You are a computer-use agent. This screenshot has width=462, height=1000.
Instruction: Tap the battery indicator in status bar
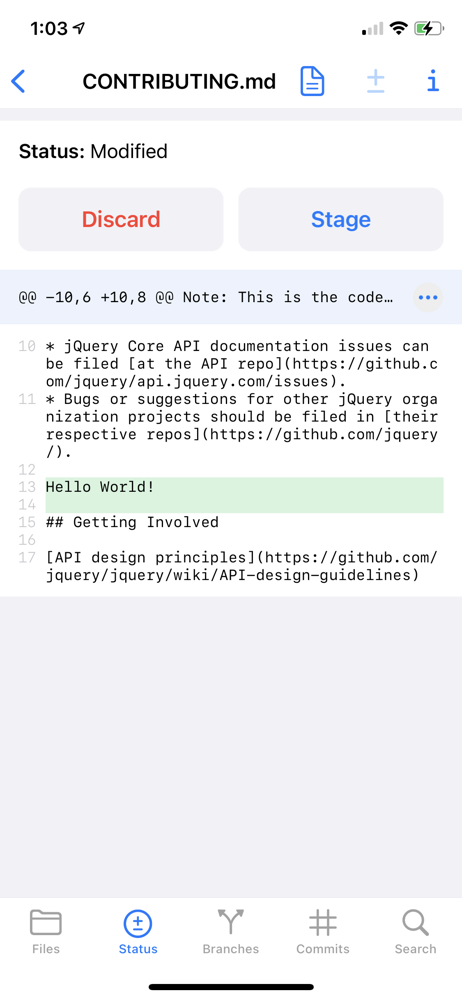[x=428, y=28]
